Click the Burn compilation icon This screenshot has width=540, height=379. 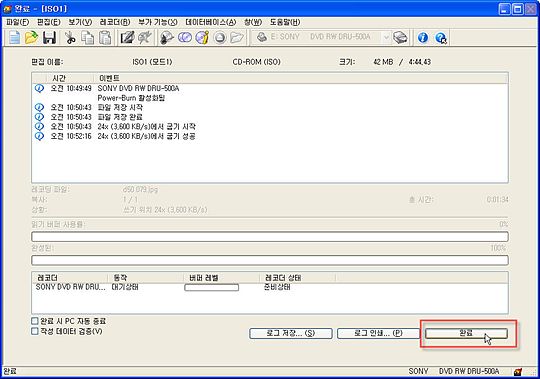pos(167,38)
